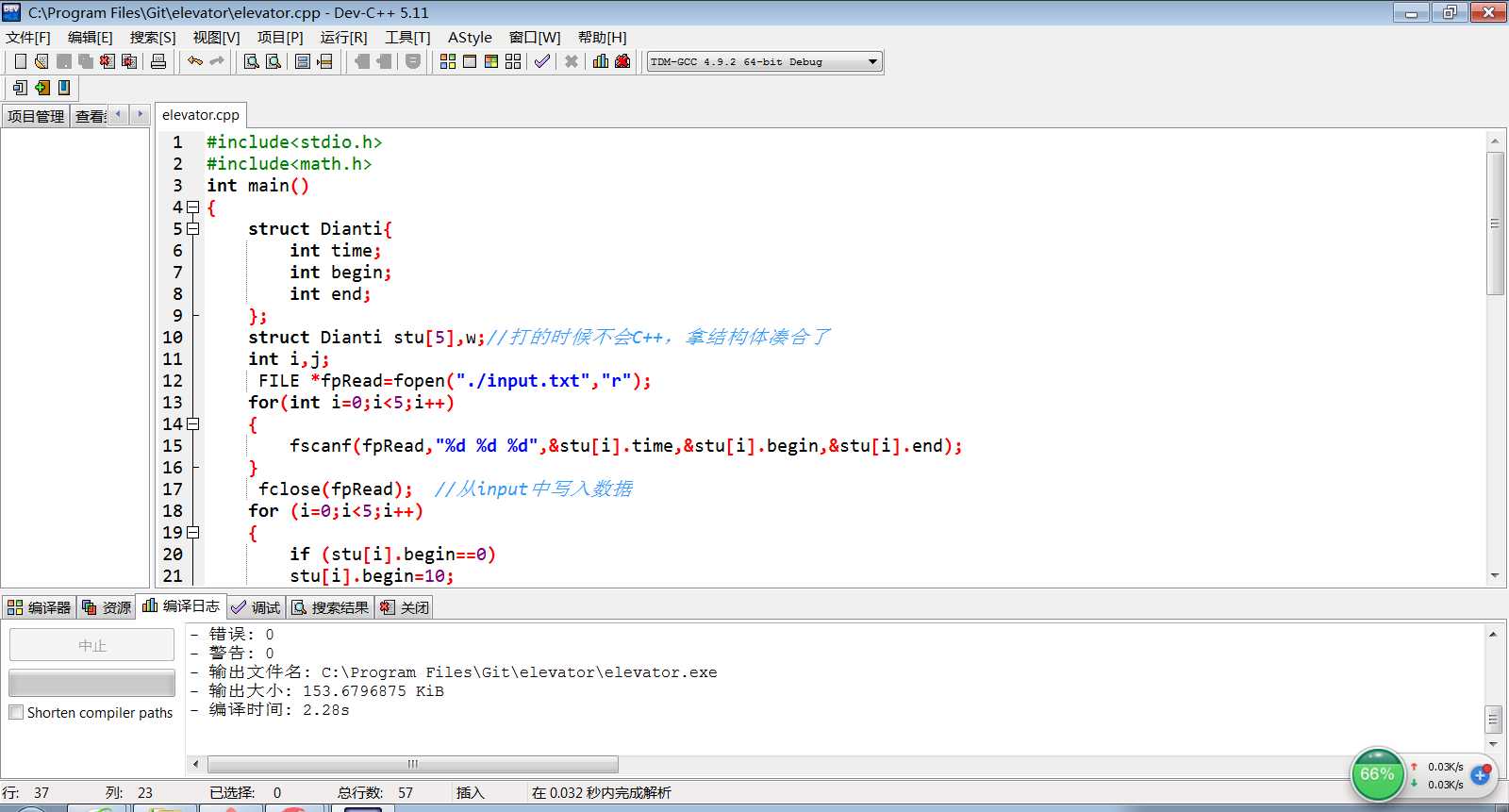Start debugging with the checkmark icon
This screenshot has width=1509, height=812.
[x=542, y=61]
